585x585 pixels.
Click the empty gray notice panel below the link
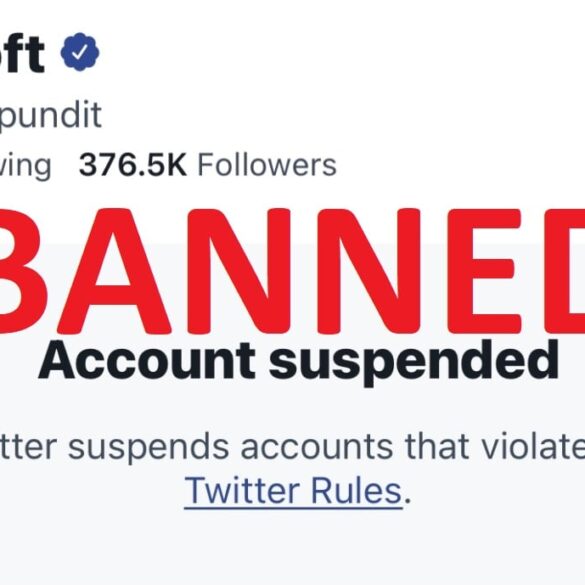click(292, 547)
